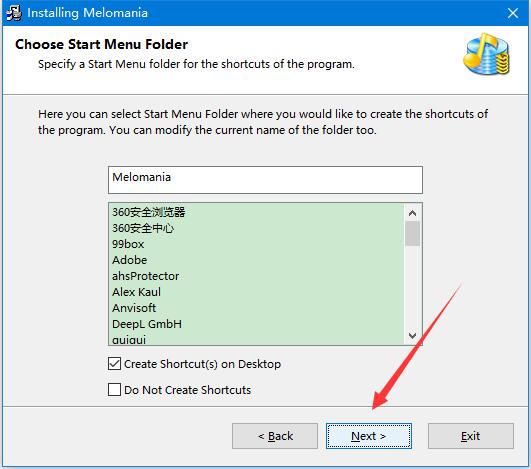Toggle Create Shortcut(s) on Desktop checkbox

(114, 364)
